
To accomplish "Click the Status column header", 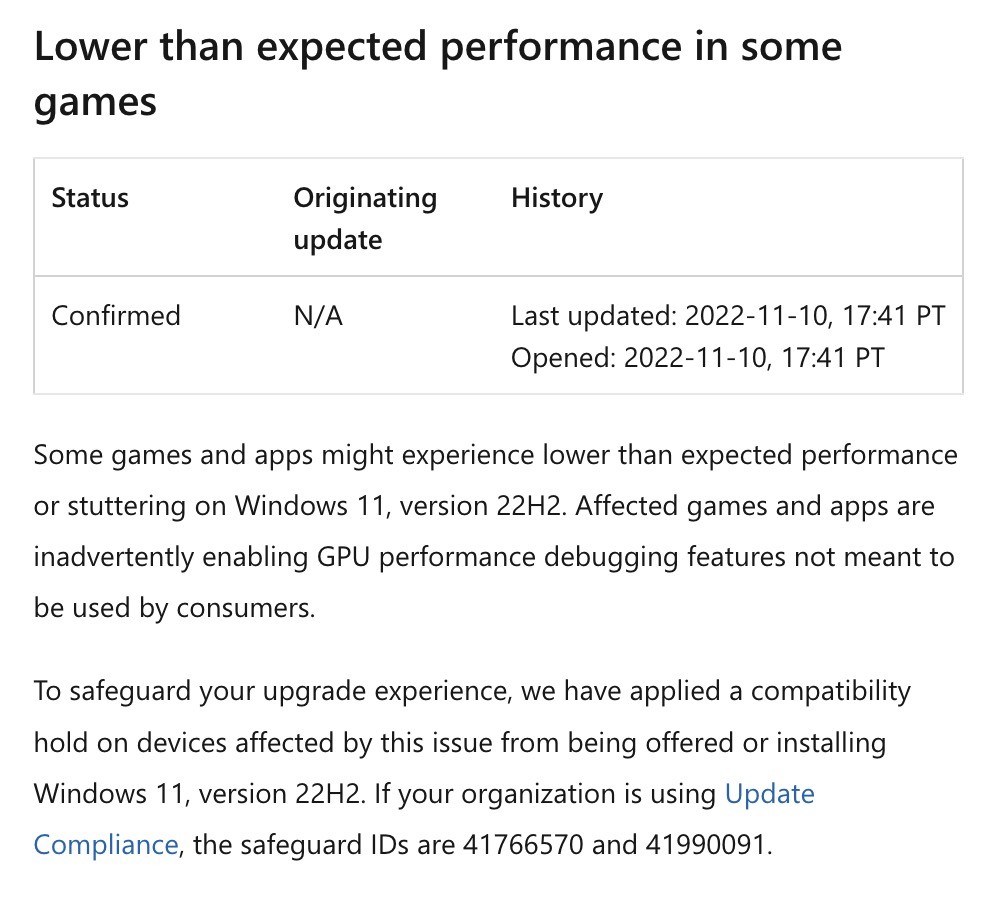I will [90, 198].
